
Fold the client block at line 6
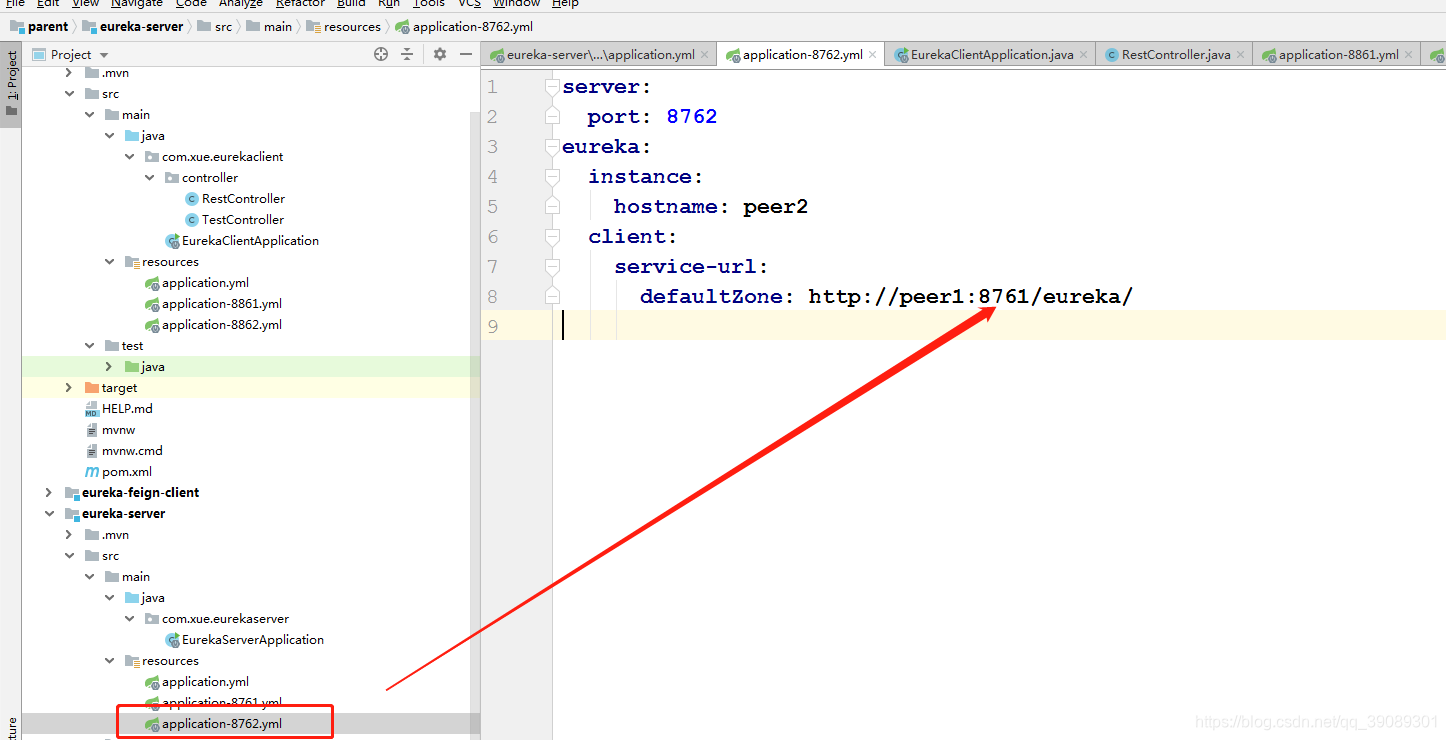[552, 237]
